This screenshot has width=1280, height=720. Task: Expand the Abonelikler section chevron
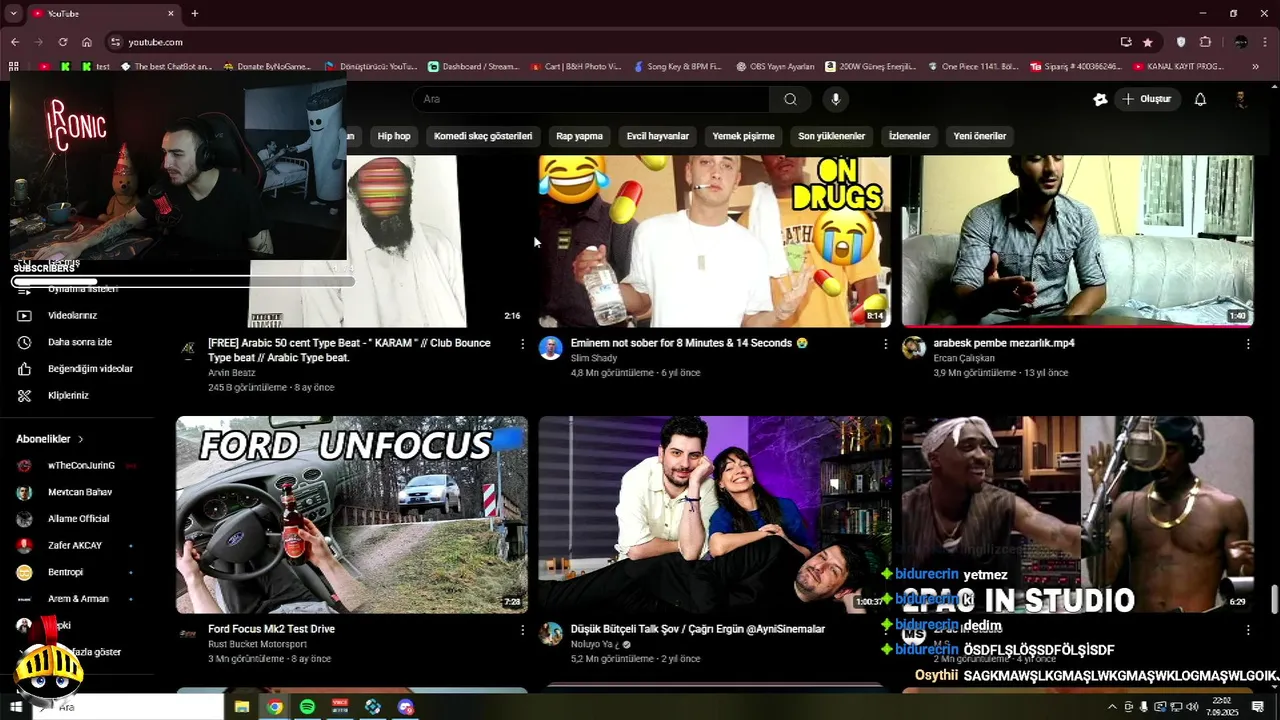tap(81, 439)
